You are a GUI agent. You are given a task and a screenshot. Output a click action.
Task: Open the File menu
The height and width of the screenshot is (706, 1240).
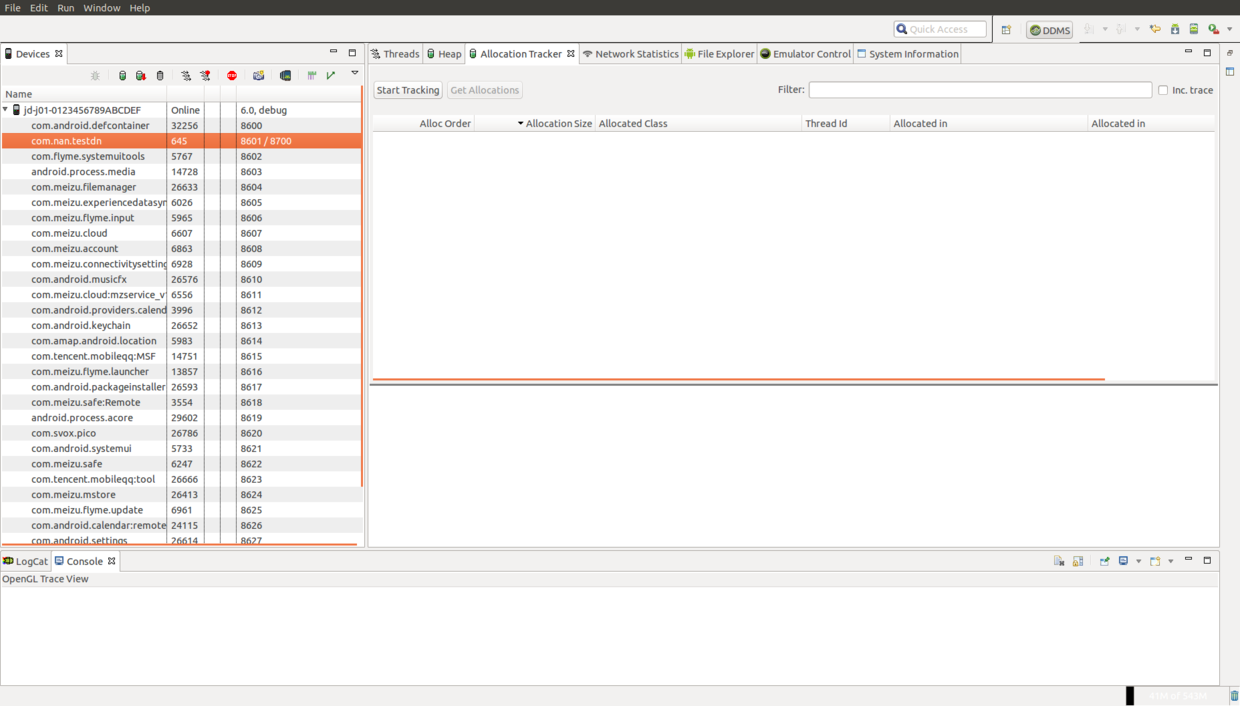13,7
